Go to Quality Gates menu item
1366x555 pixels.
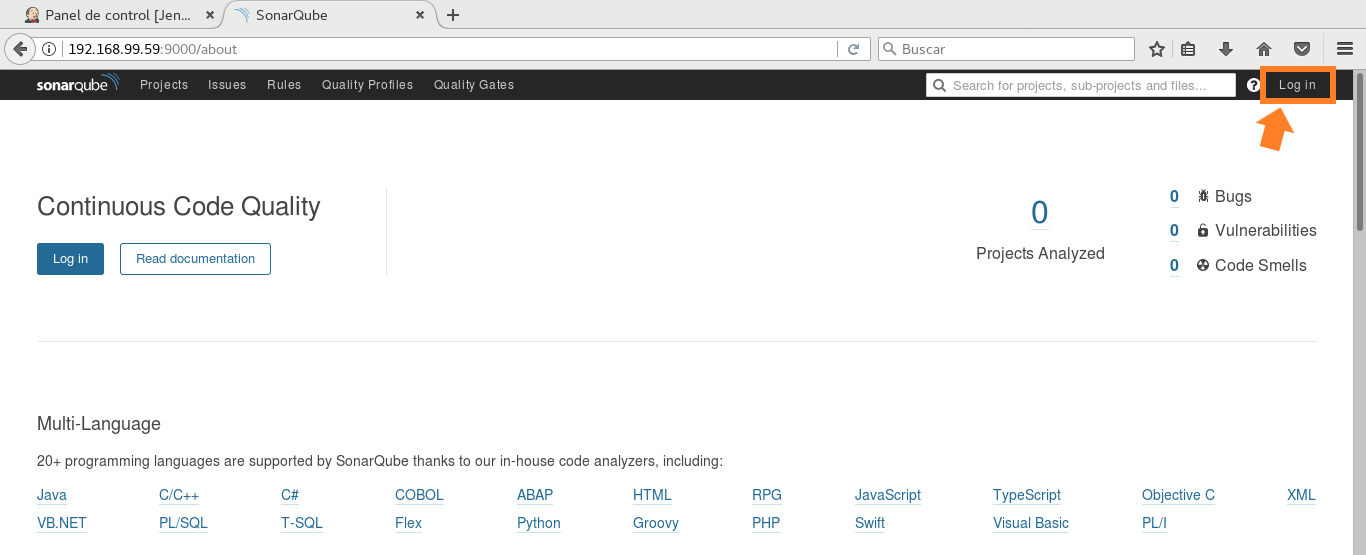(474, 85)
